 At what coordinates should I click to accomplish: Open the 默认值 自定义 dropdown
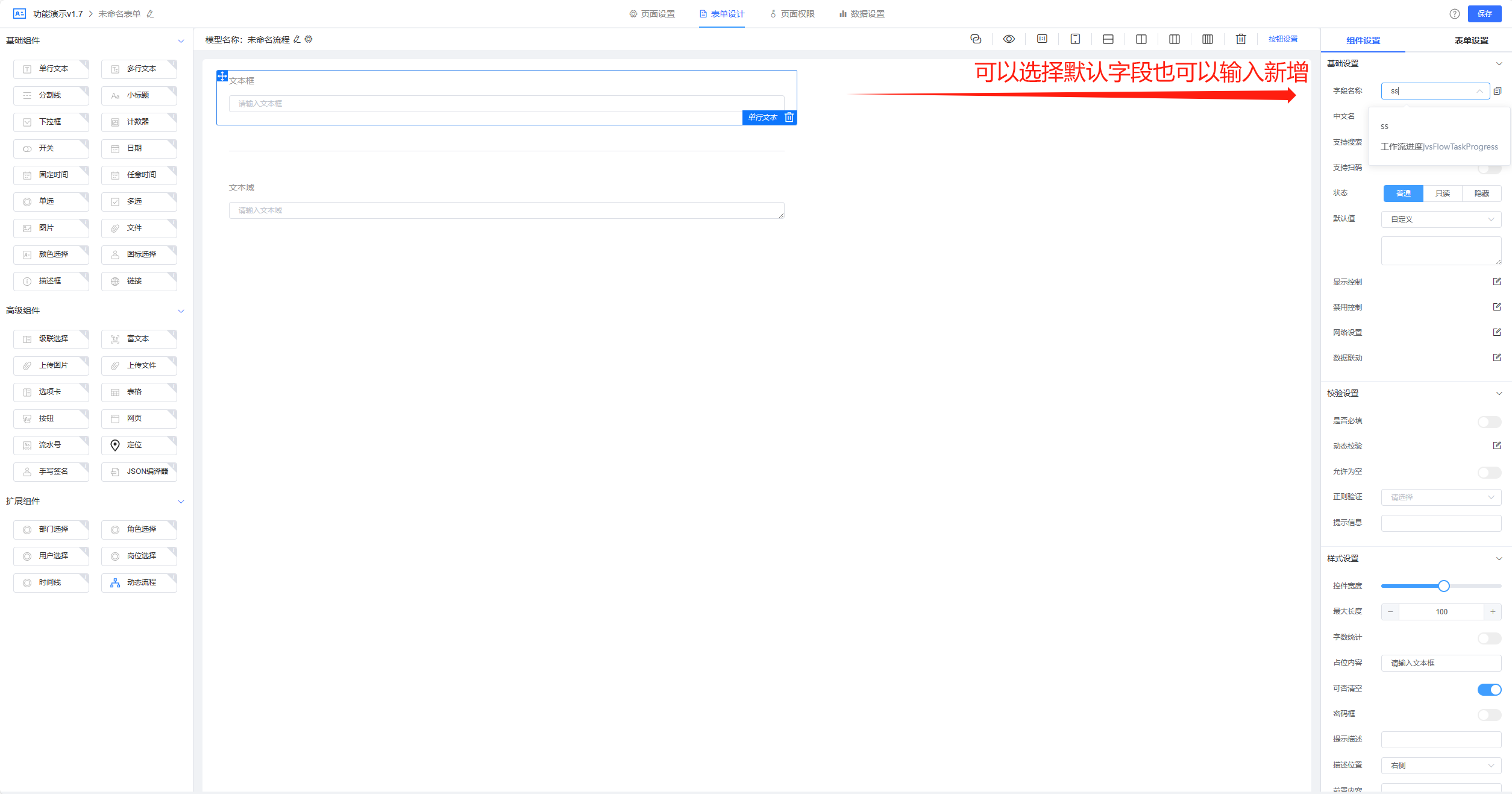1441,219
